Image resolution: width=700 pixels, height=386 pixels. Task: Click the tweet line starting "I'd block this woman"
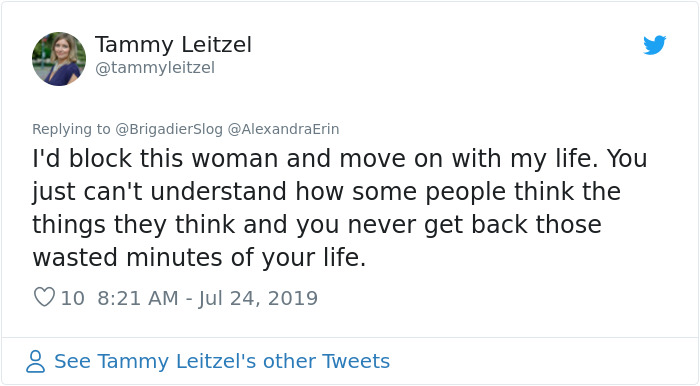(339, 158)
